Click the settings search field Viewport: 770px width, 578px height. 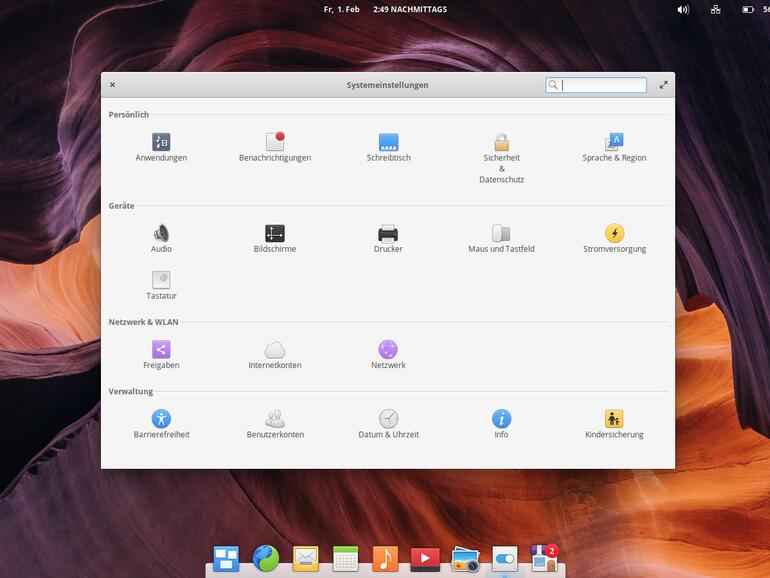(x=596, y=85)
